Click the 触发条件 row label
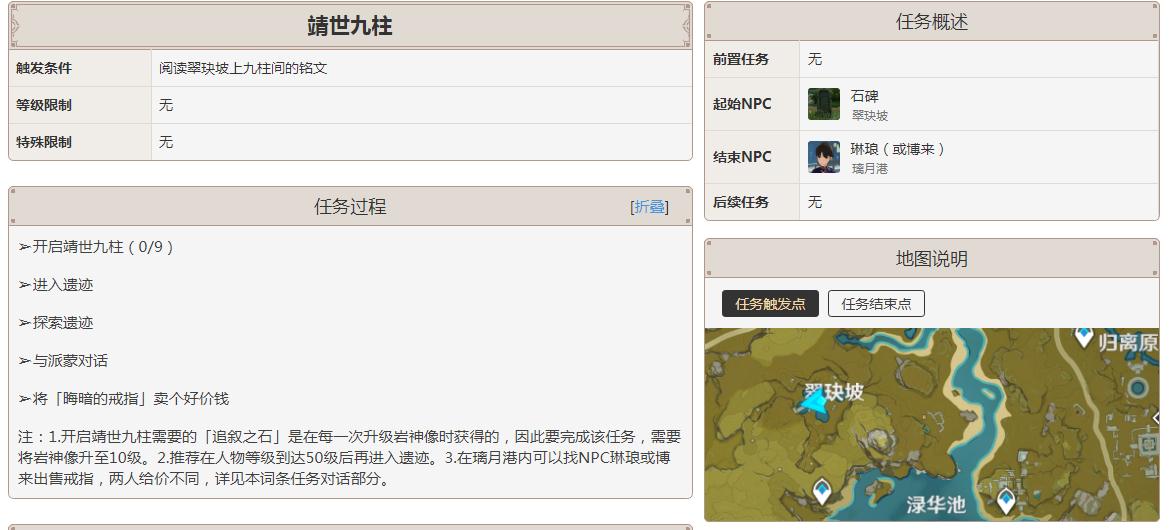The height and width of the screenshot is (530, 1173). coord(44,68)
